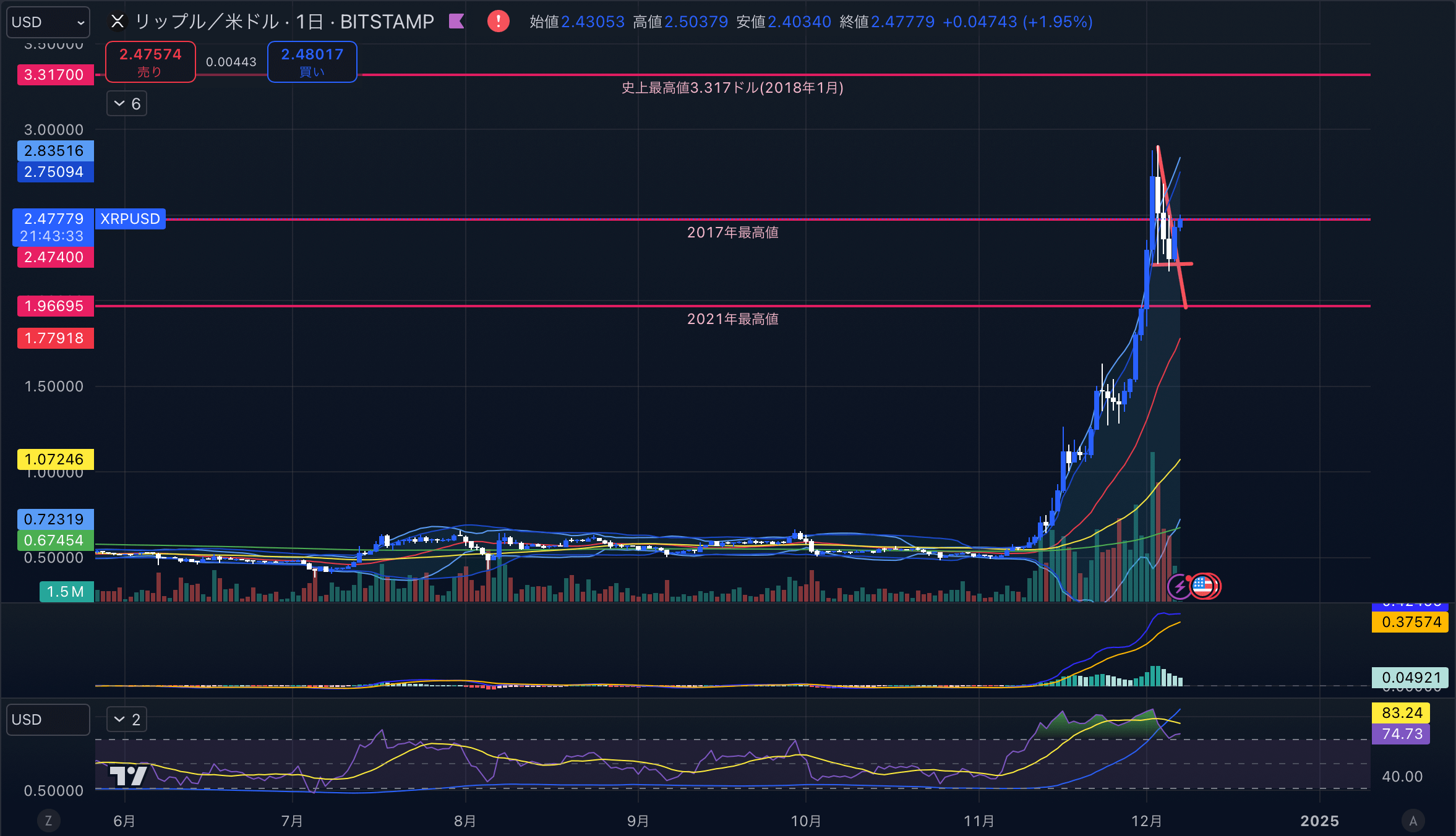Click the yellow 83.24 RSI label
The width and height of the screenshot is (1456, 836).
[1400, 713]
